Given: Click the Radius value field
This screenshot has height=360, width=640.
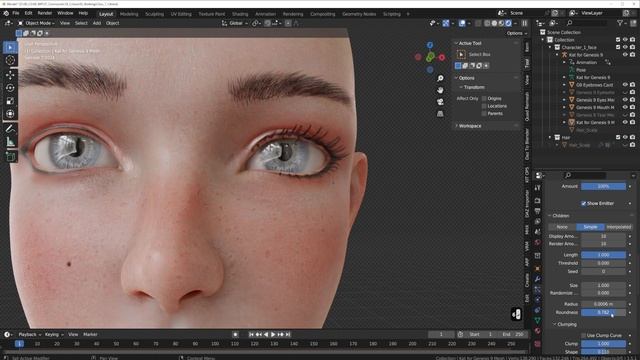Looking at the screenshot, I should (x=603, y=304).
